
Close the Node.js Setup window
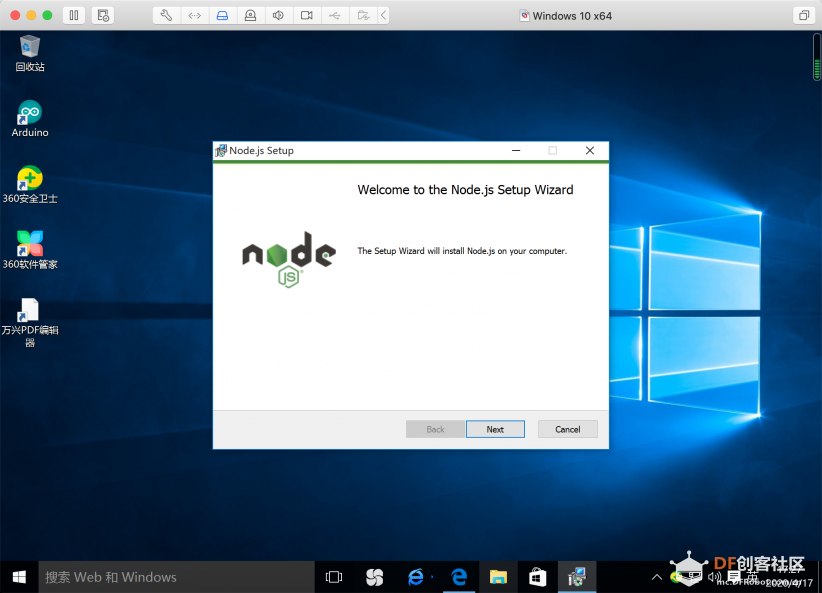pos(590,150)
